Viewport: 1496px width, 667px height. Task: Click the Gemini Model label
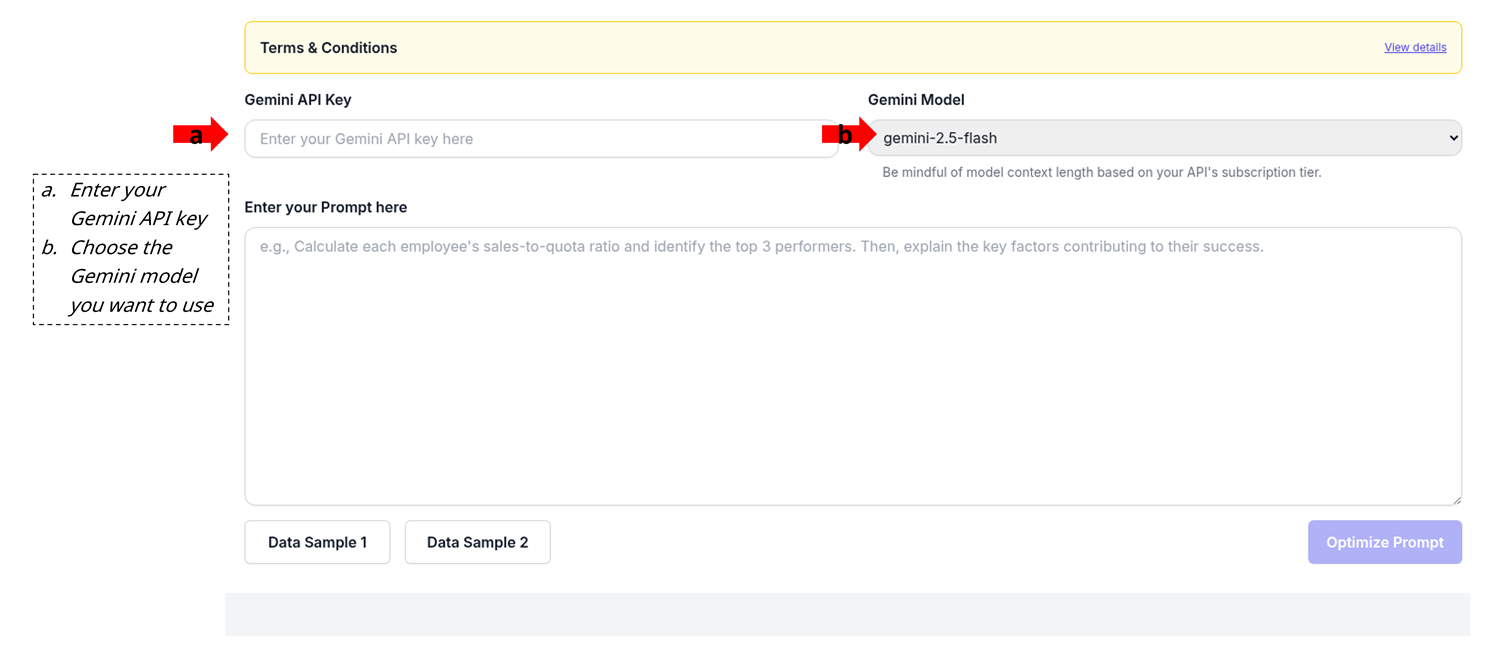915,100
